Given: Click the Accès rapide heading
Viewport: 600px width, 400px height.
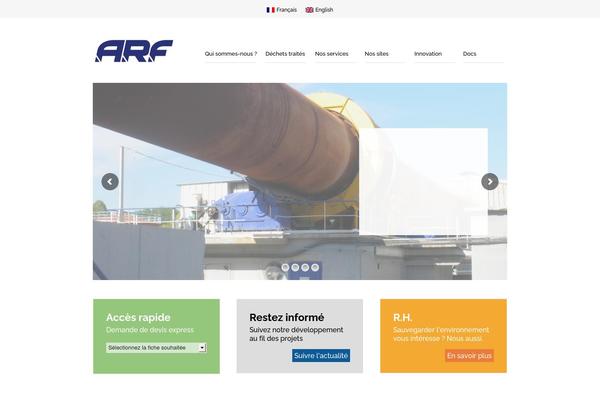Looking at the screenshot, I should [138, 317].
